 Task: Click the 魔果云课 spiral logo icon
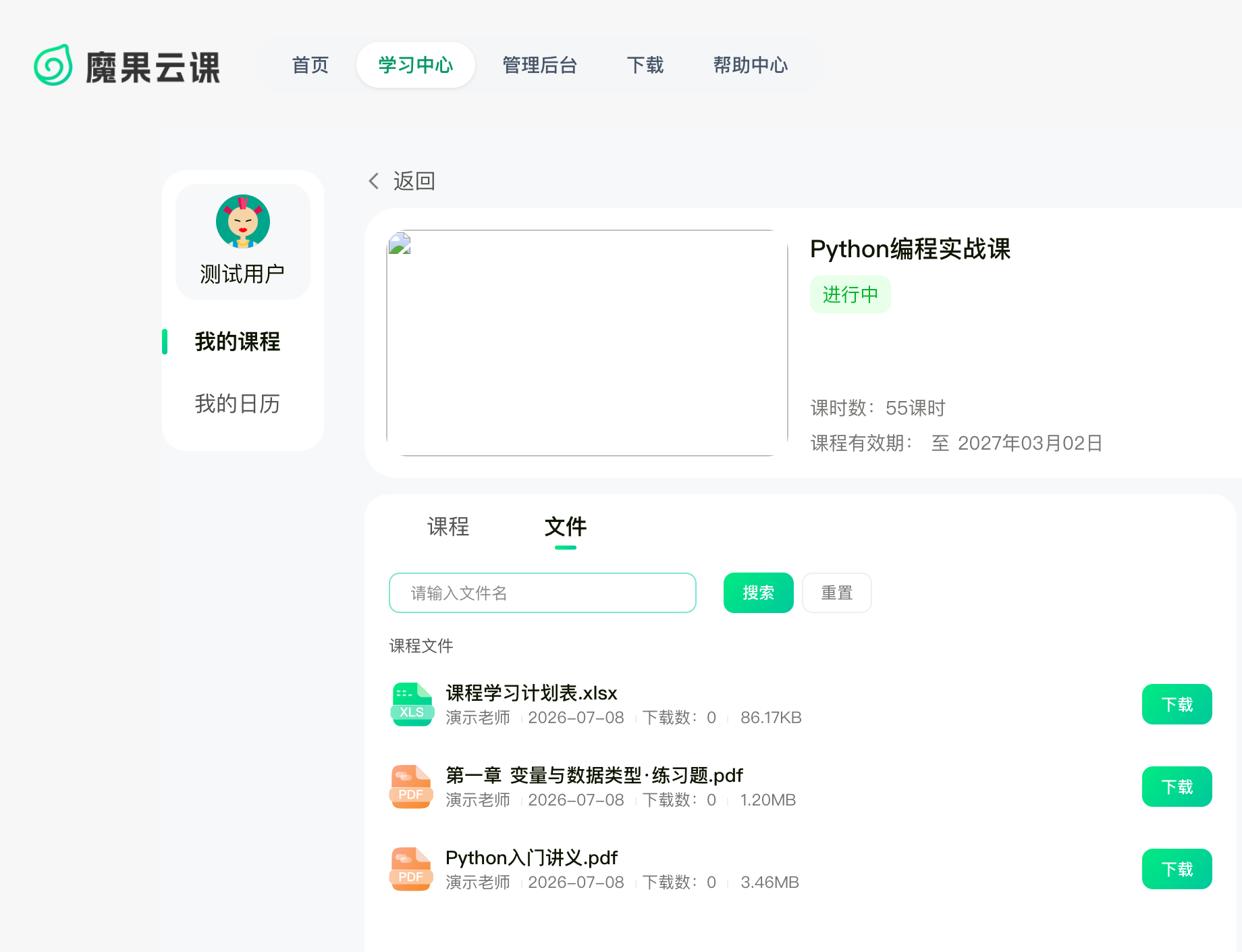tap(53, 65)
